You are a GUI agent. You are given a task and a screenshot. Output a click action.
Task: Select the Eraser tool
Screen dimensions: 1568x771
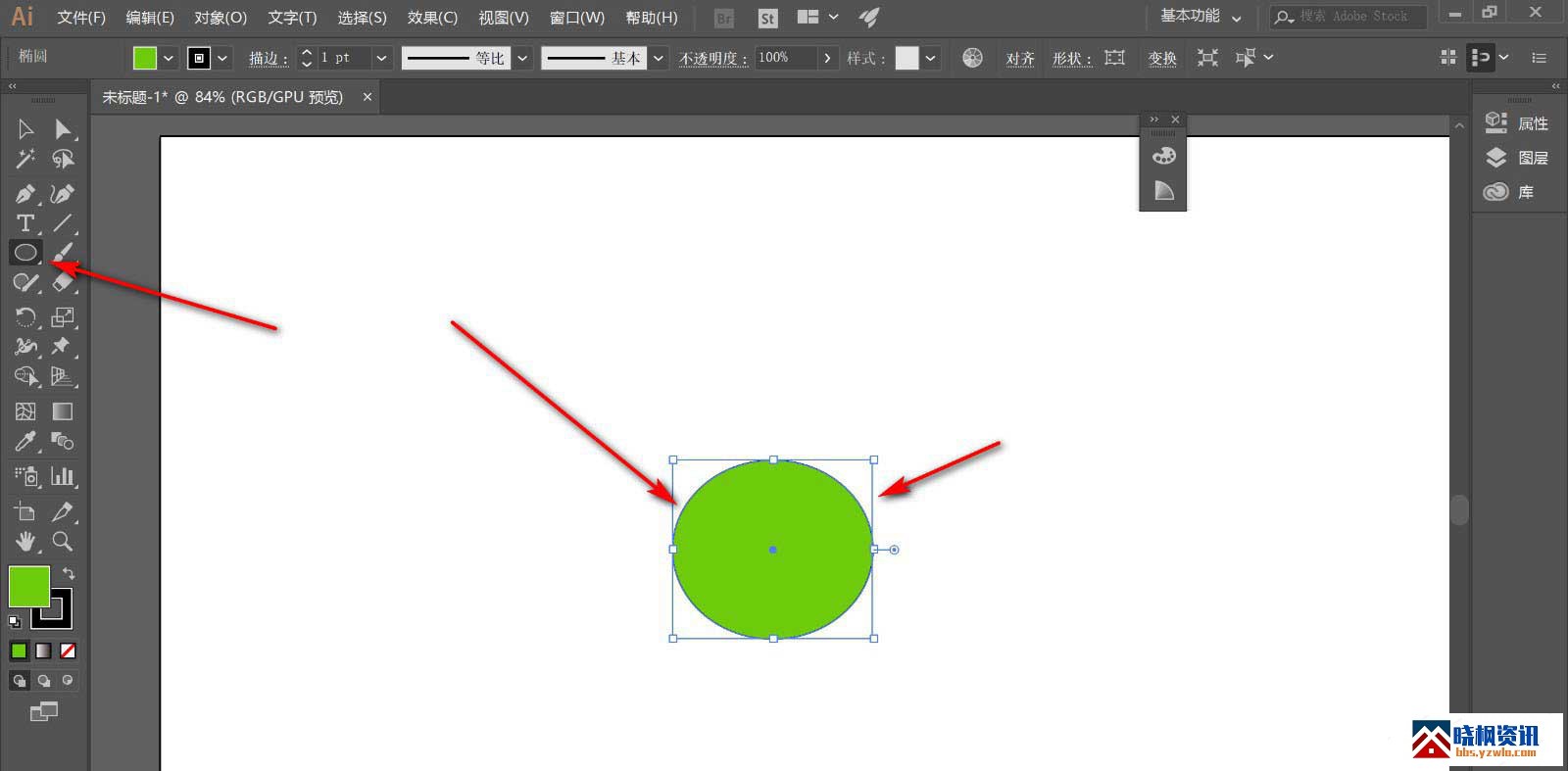point(63,283)
